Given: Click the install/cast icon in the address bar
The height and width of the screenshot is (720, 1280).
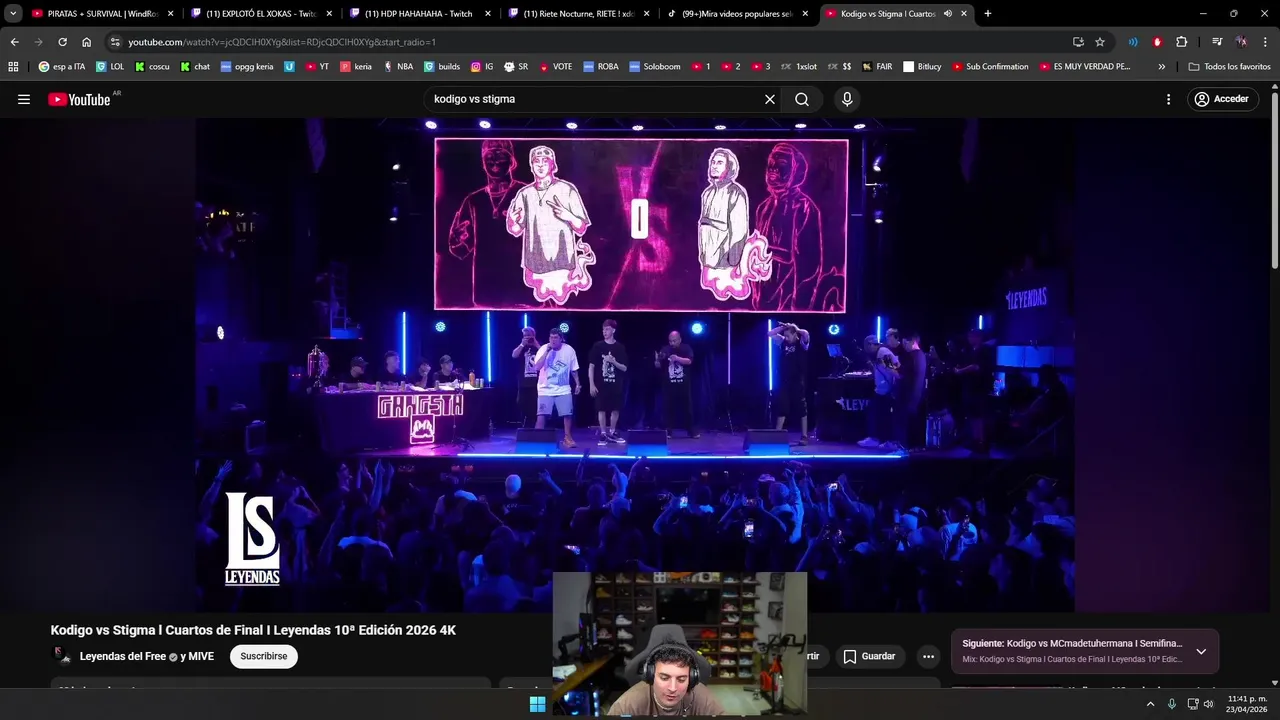Looking at the screenshot, I should (1078, 42).
